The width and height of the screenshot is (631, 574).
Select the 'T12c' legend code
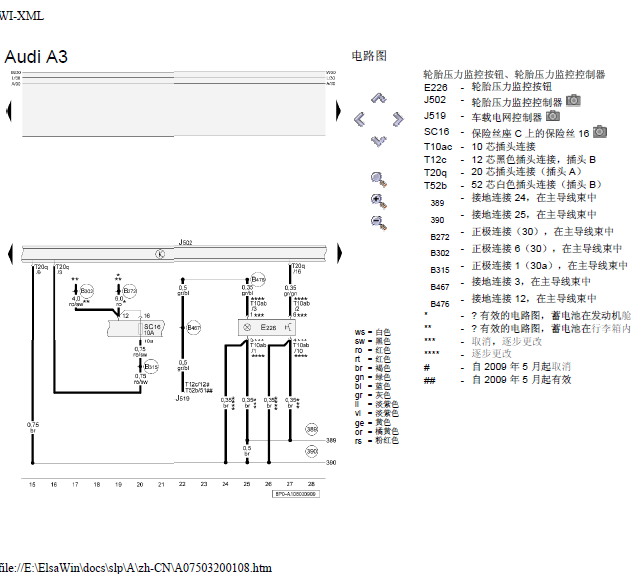pos(435,160)
